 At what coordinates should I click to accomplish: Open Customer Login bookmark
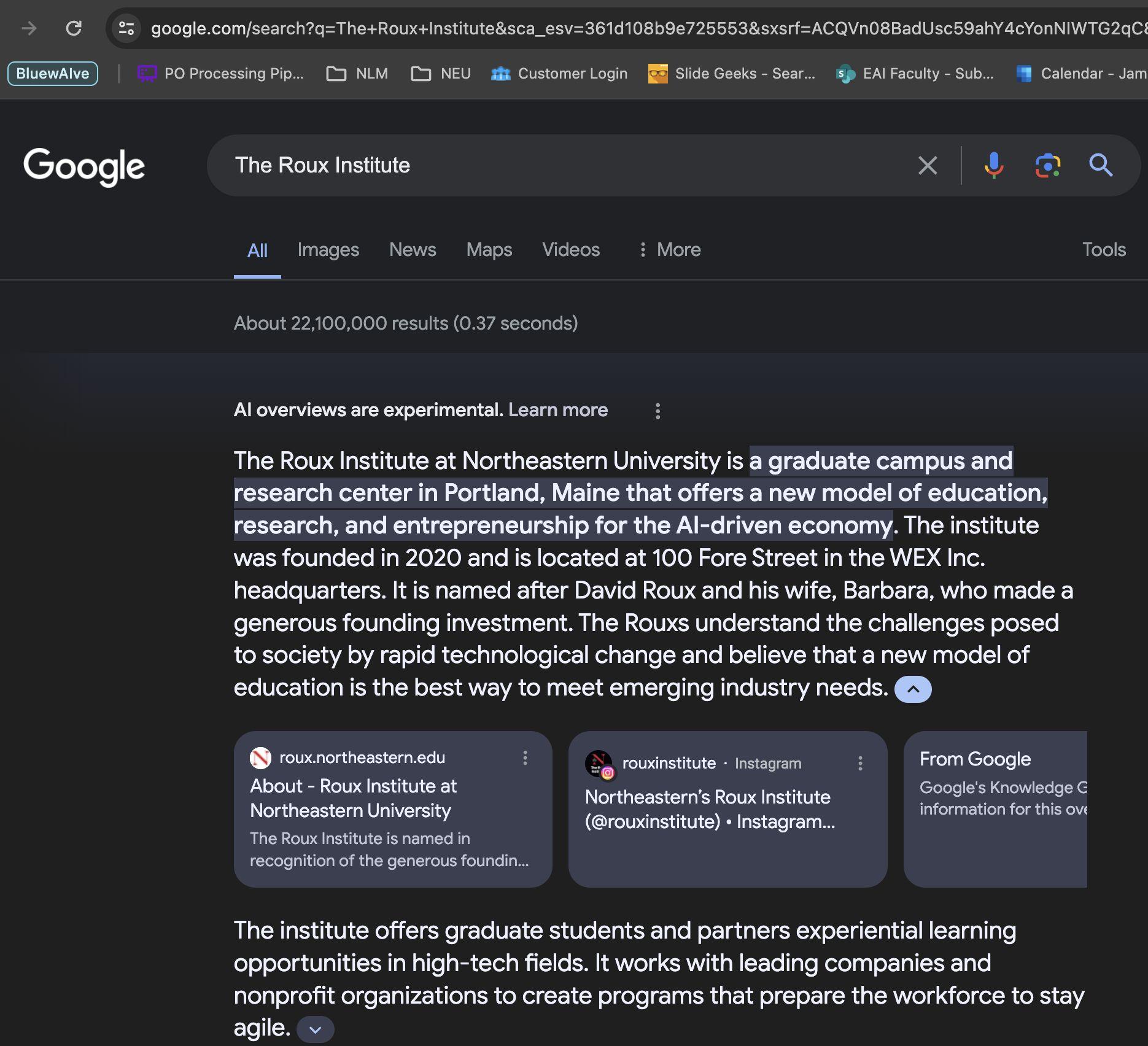coord(559,74)
